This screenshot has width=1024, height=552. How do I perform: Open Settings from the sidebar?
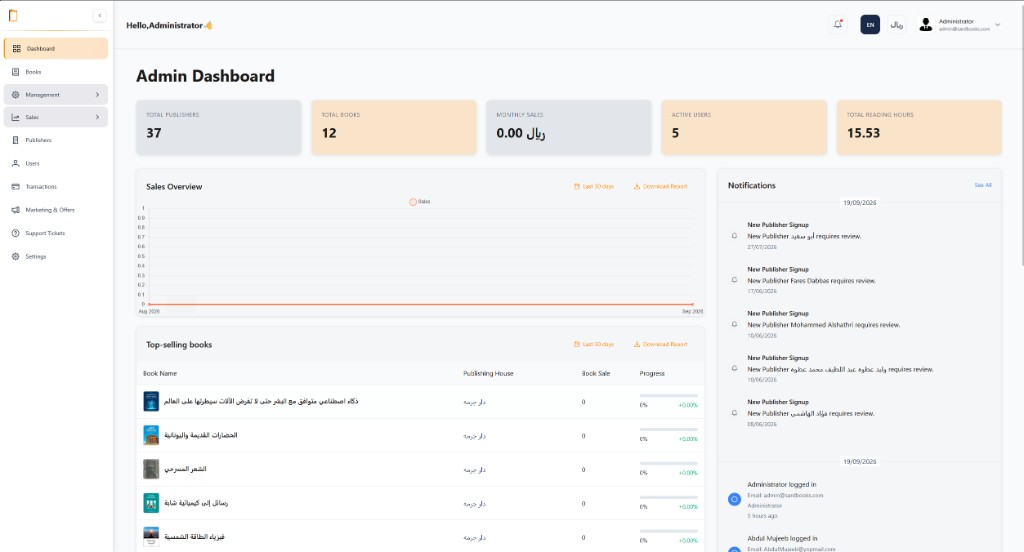click(56, 257)
